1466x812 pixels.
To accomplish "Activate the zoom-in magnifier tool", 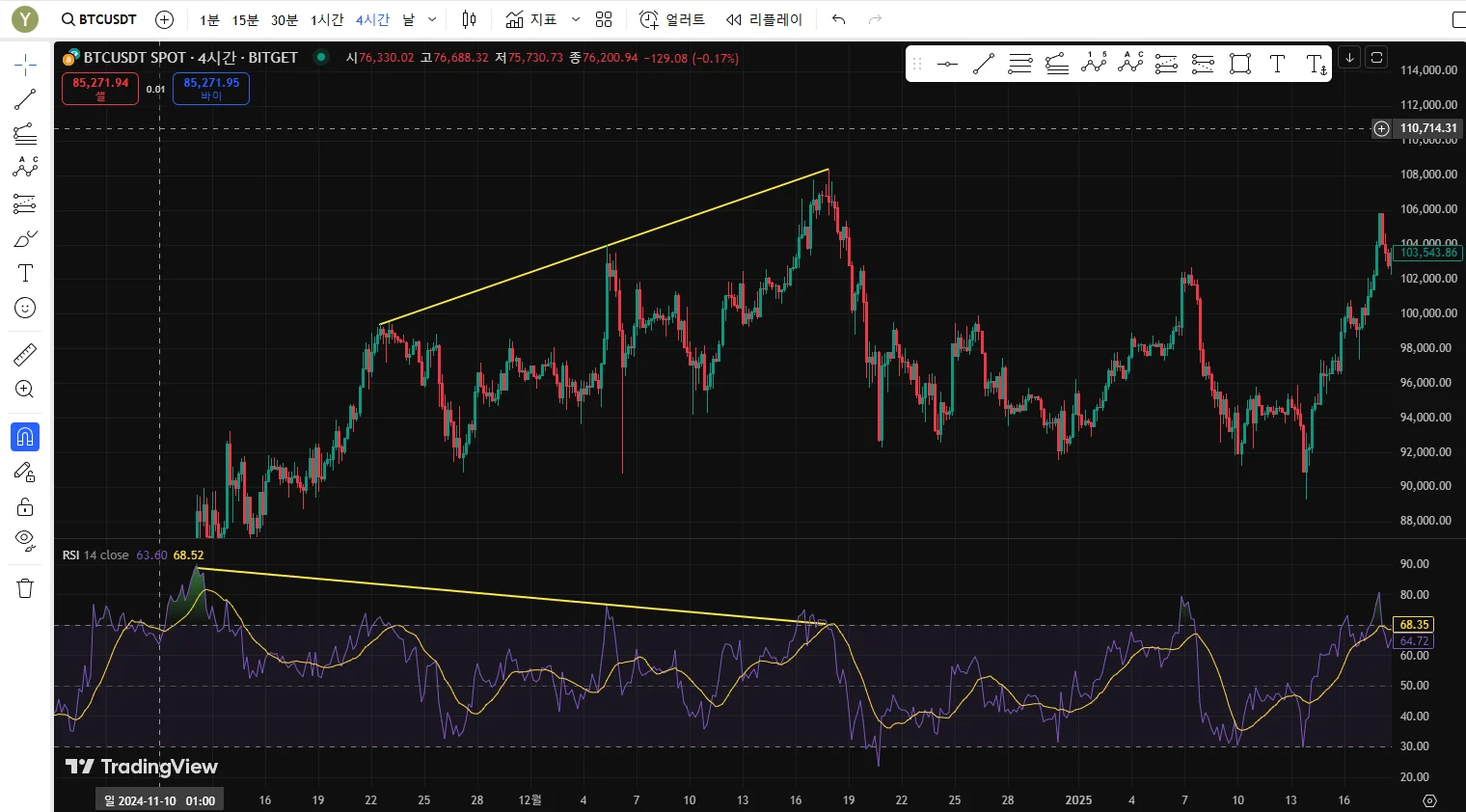I will 25,390.
